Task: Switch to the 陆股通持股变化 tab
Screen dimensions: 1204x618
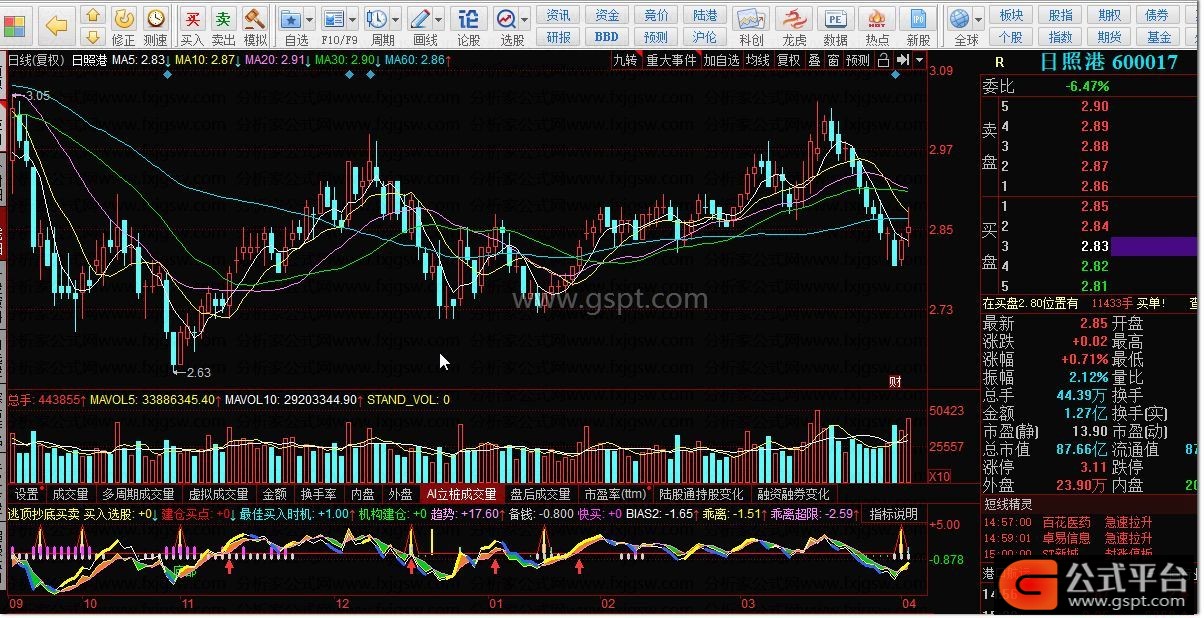Action: pos(701,494)
